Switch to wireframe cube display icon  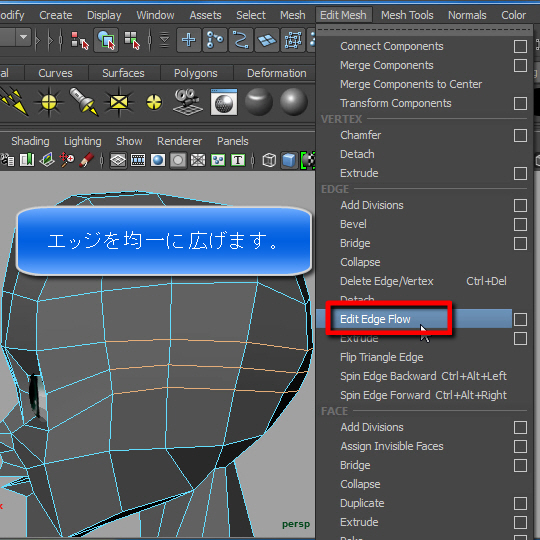269,160
